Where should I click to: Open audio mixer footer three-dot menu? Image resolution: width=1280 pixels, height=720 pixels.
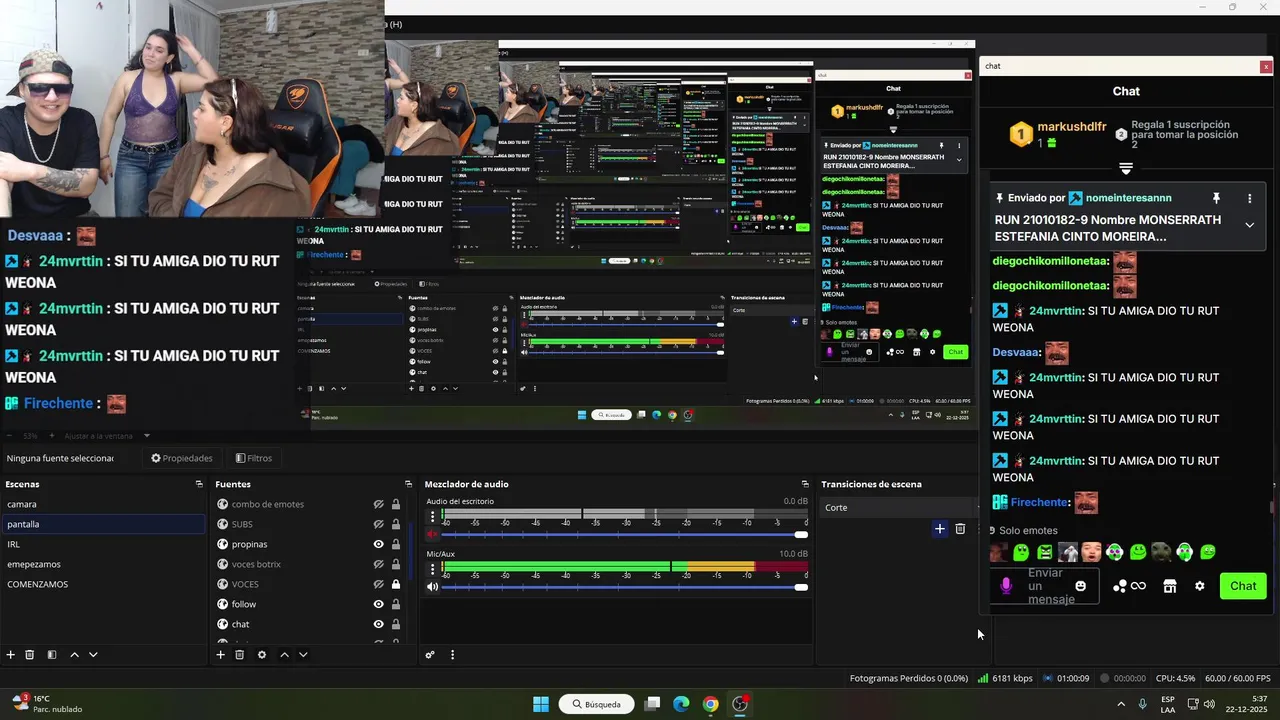tap(452, 655)
